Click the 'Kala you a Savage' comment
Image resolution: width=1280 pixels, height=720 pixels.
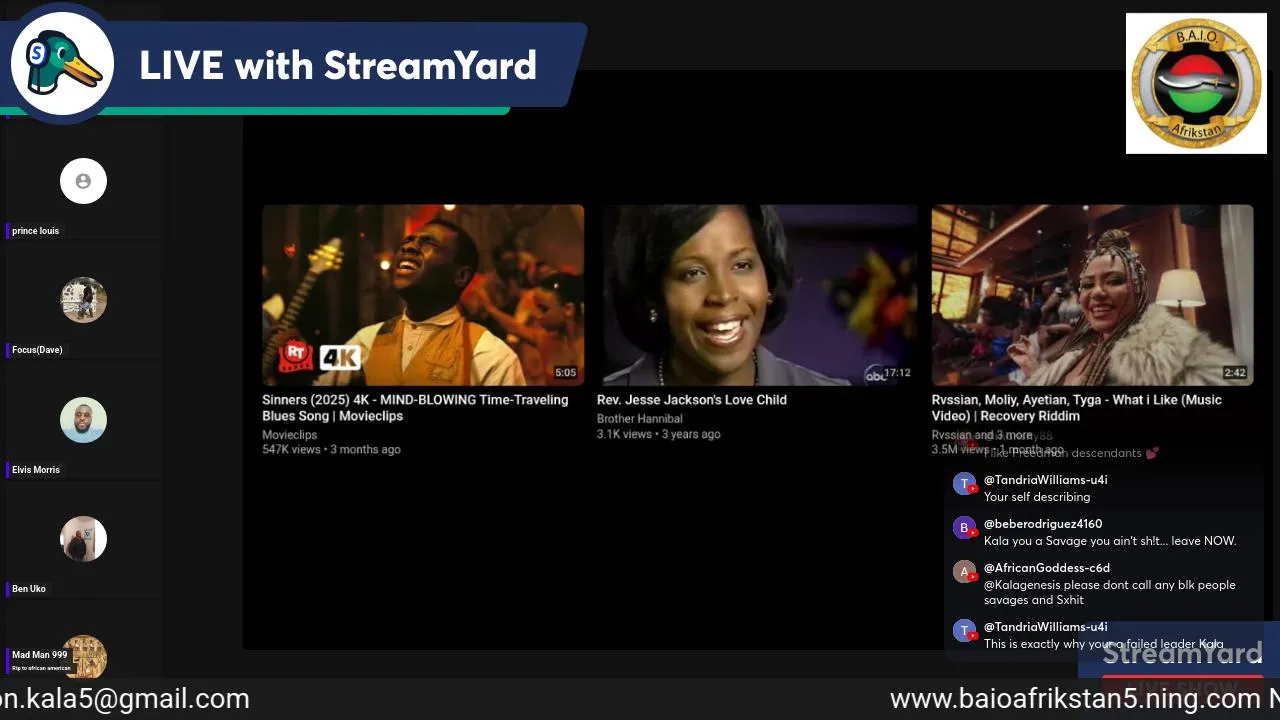click(x=1110, y=541)
